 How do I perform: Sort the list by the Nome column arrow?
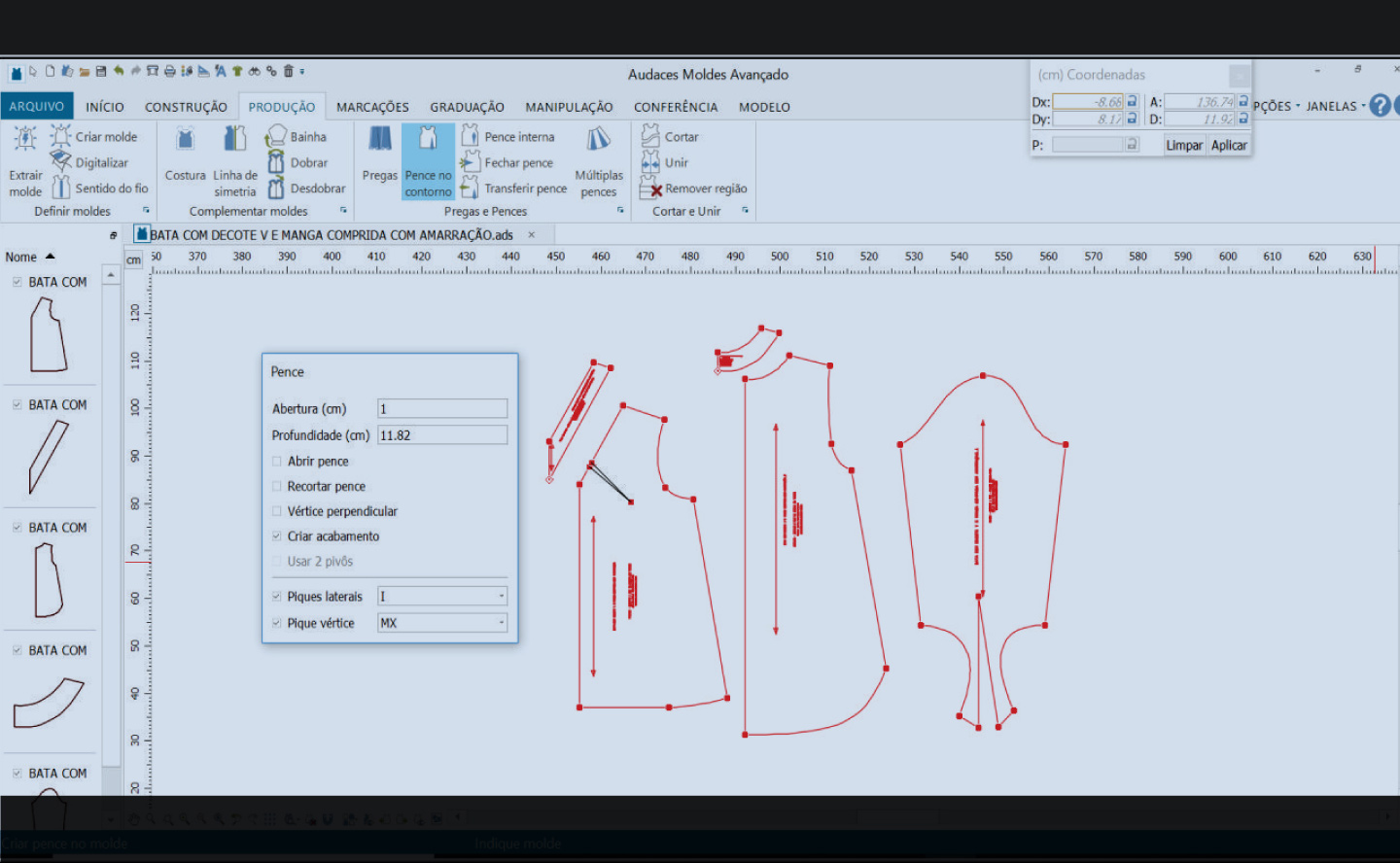click(x=51, y=257)
